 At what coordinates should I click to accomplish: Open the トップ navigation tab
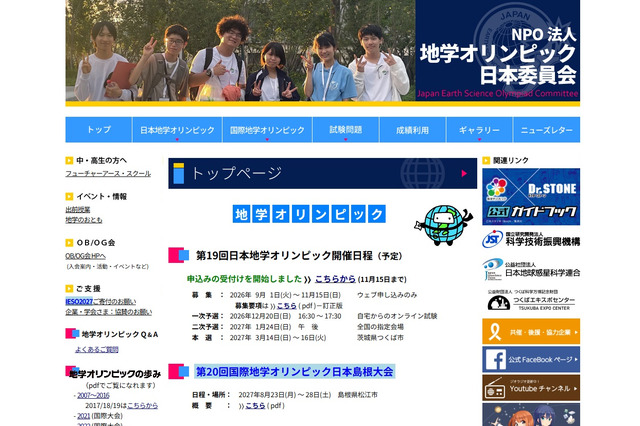point(98,129)
